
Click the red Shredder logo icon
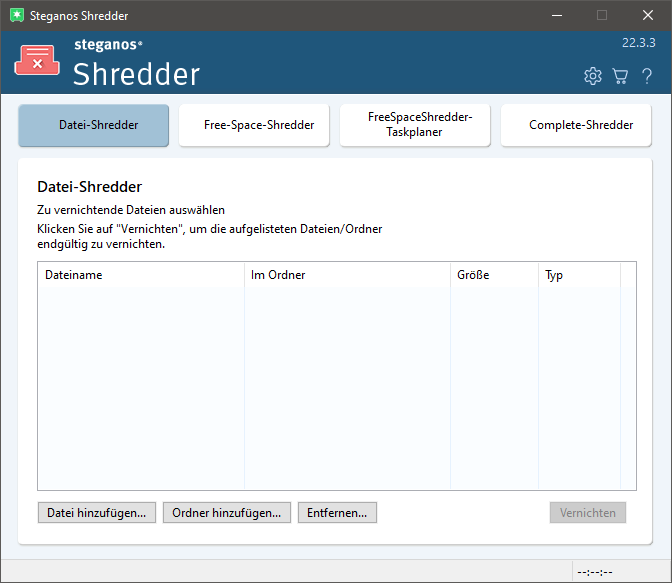point(37,61)
